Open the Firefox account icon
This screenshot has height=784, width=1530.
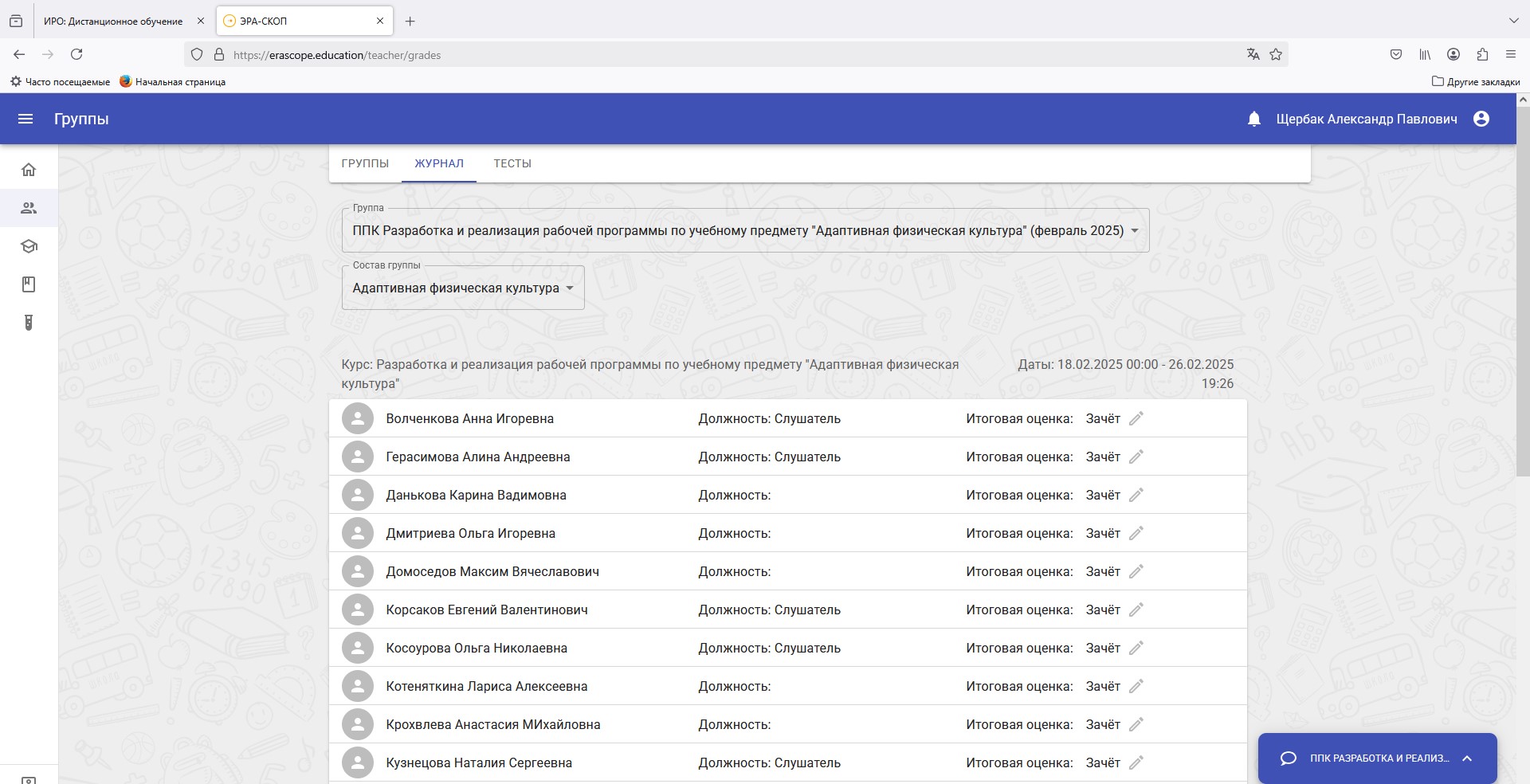(1453, 54)
